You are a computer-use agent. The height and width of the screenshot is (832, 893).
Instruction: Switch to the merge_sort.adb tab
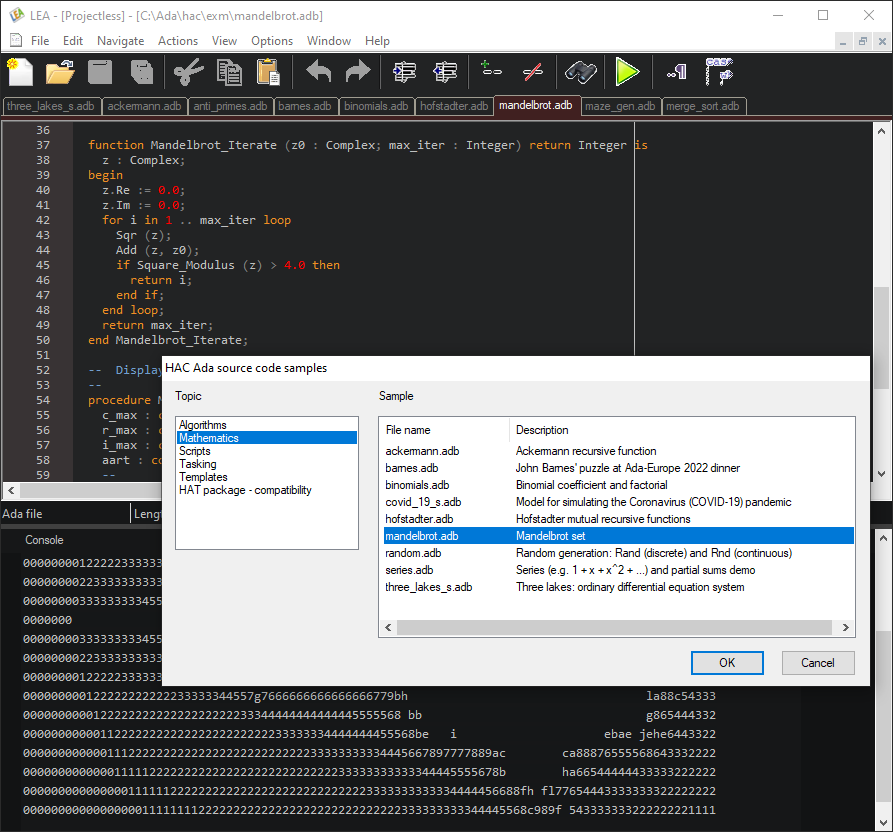703,106
